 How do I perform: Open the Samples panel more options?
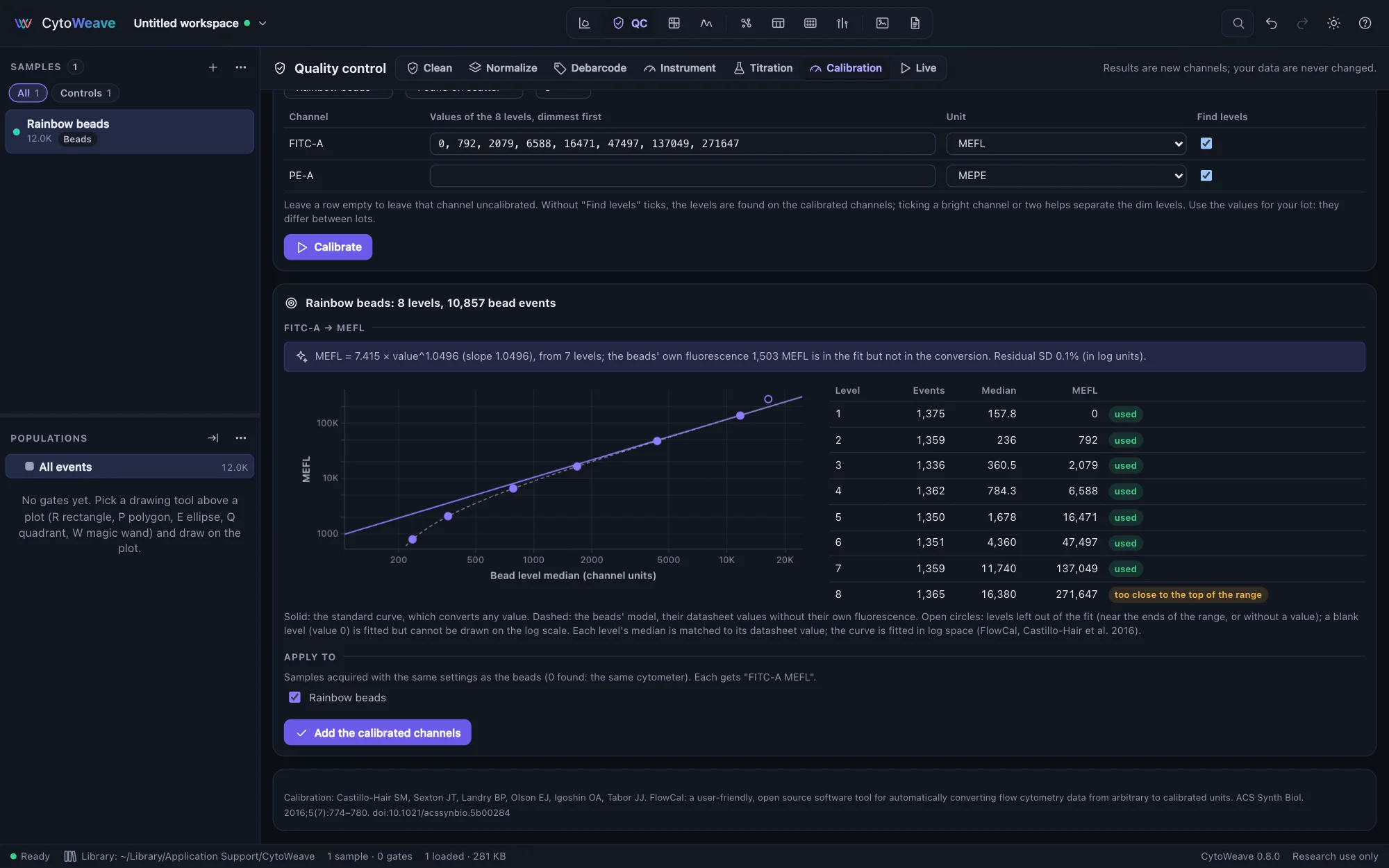click(x=241, y=67)
